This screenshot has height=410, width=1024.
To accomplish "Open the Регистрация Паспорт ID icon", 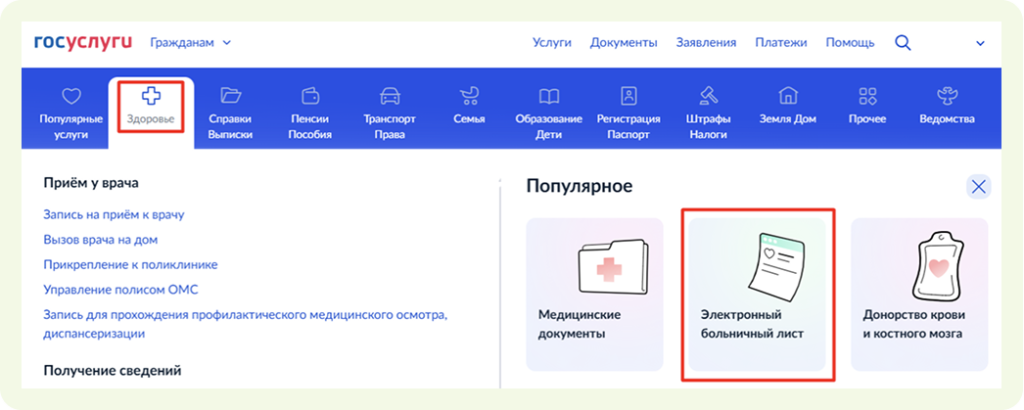I will coord(628,97).
